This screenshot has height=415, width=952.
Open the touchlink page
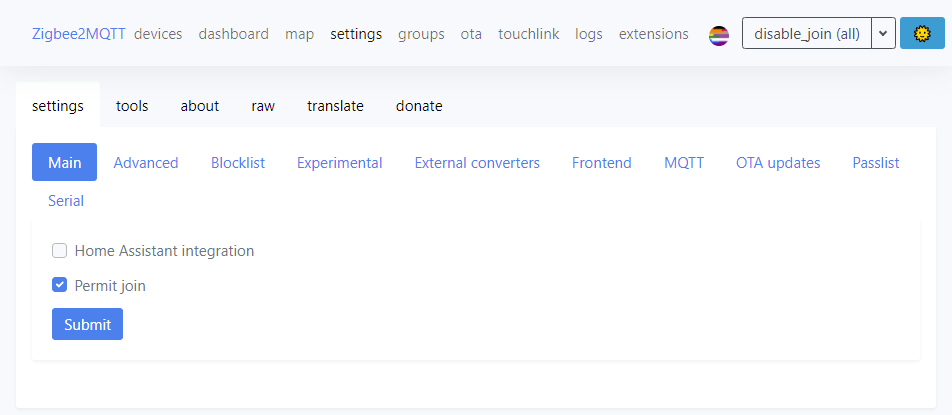click(528, 34)
